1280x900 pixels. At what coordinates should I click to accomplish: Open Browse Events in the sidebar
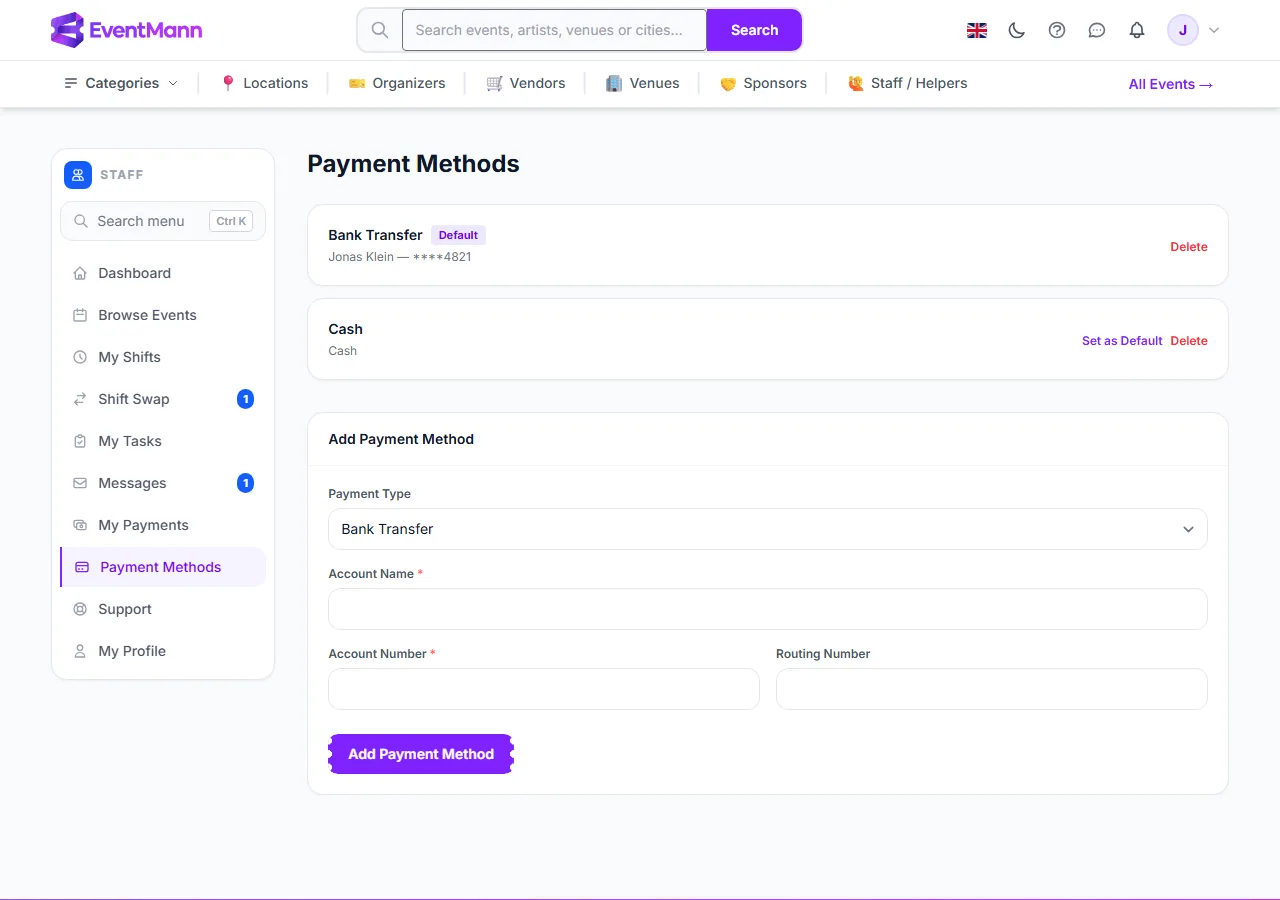163,315
